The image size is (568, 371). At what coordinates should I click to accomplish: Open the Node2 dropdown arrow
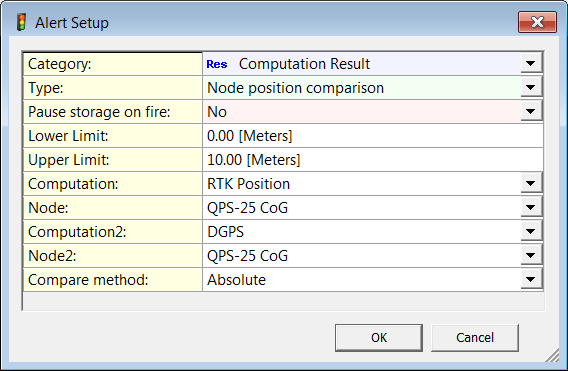coord(531,255)
